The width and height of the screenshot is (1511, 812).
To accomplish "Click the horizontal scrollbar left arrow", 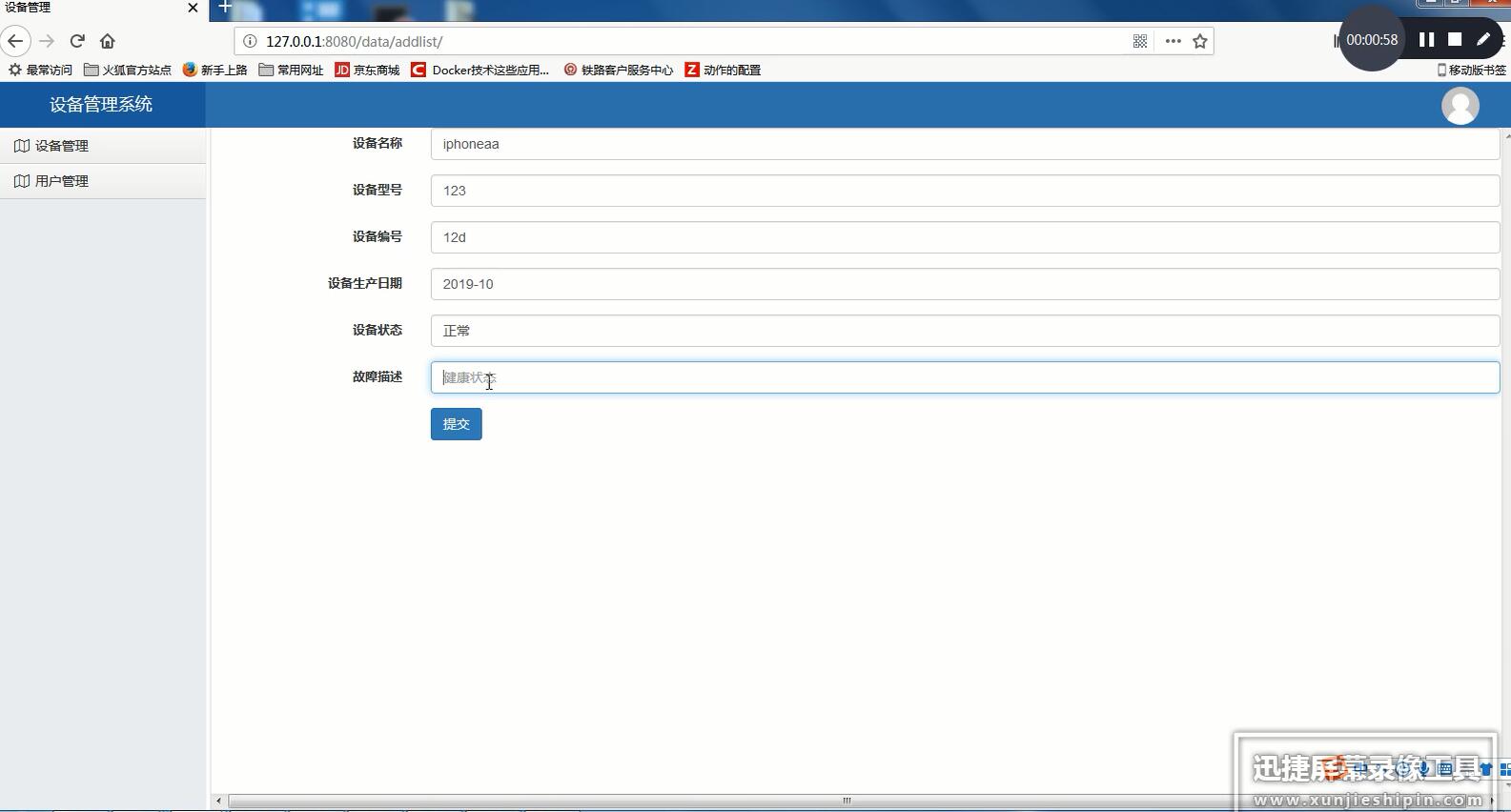I will (218, 801).
